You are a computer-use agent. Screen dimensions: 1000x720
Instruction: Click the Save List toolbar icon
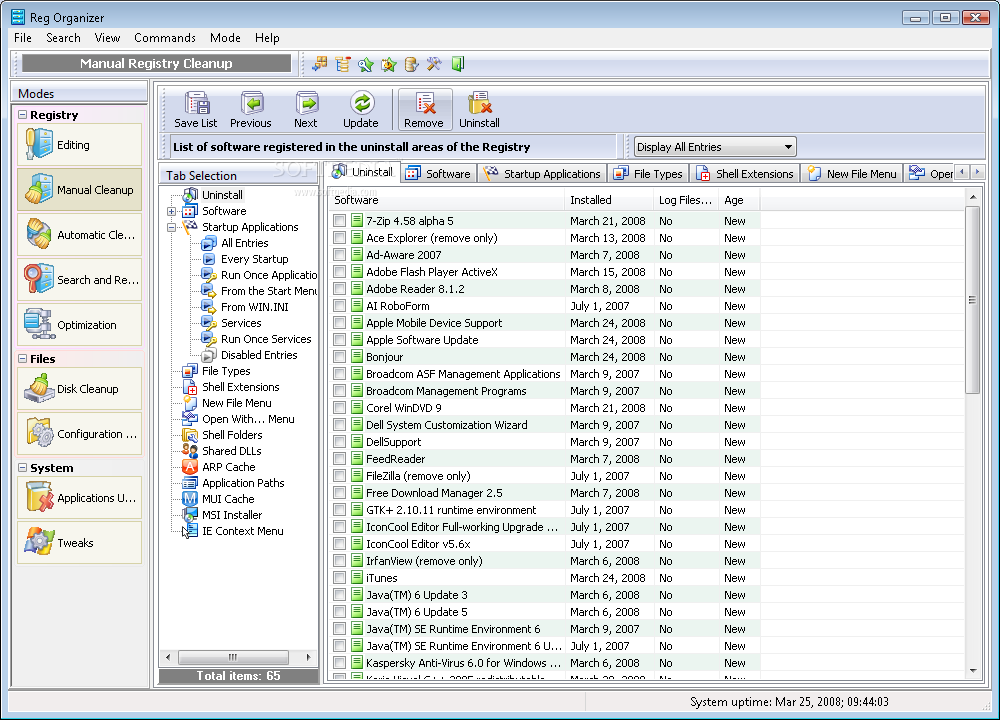point(196,104)
